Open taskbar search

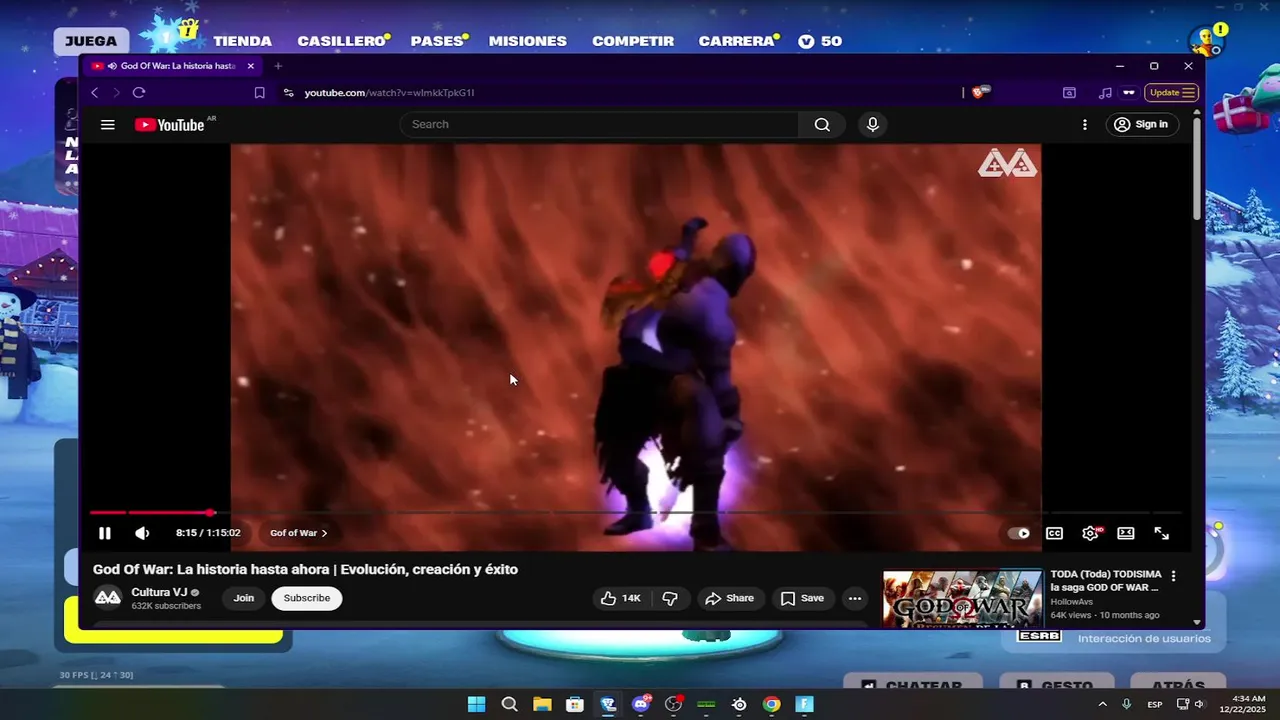pyautogui.click(x=509, y=704)
